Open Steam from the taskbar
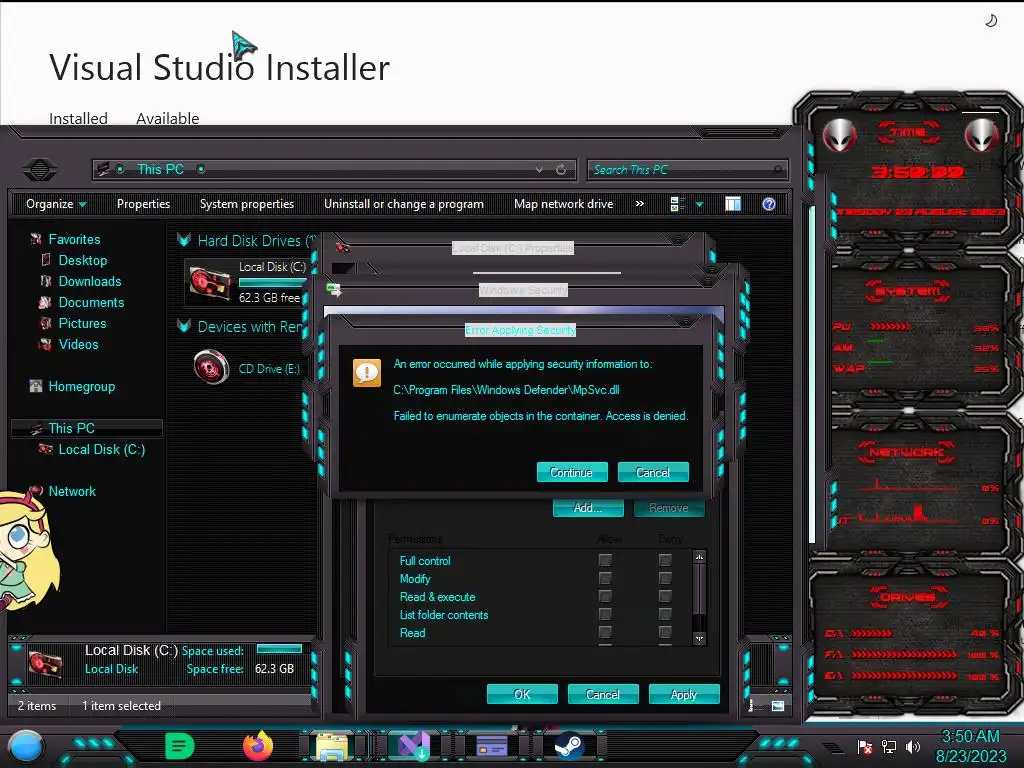 pyautogui.click(x=569, y=746)
